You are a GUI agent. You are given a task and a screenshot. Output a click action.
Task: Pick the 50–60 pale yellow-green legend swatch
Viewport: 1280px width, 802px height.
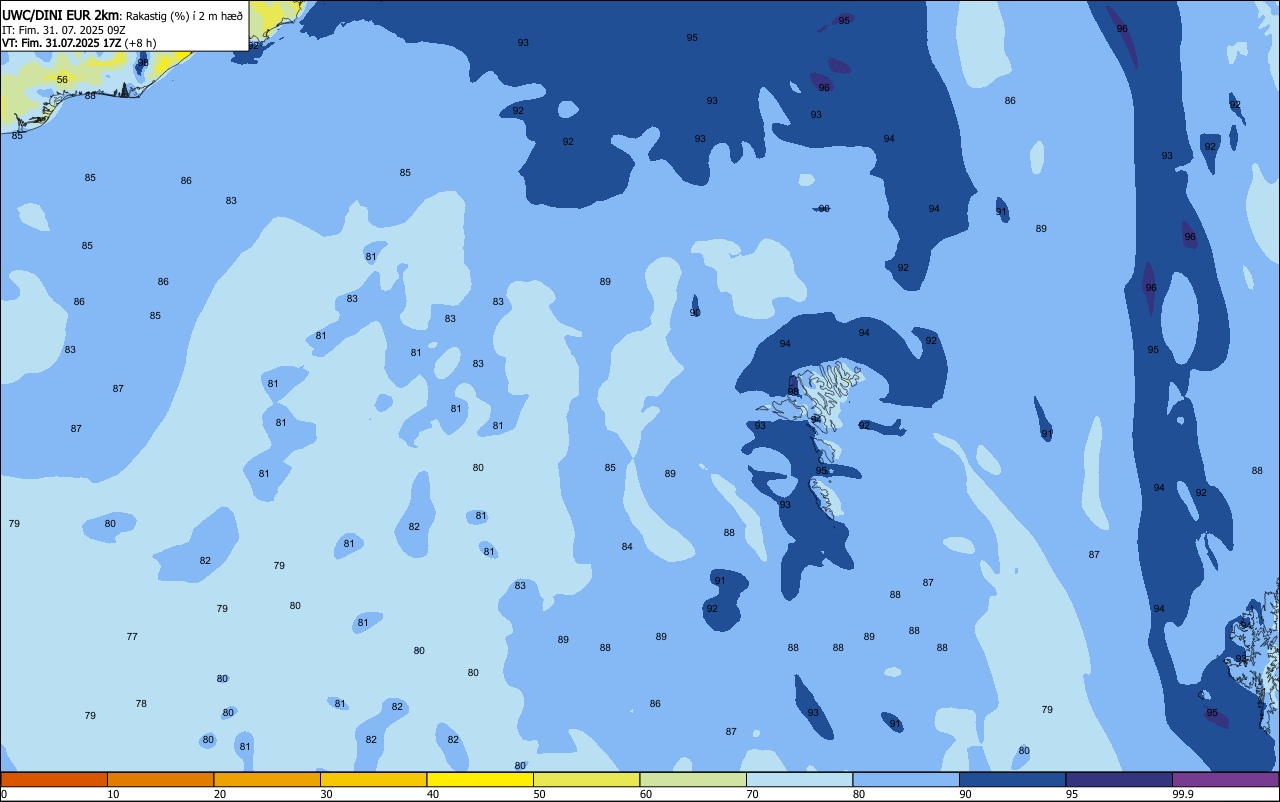pos(586,779)
